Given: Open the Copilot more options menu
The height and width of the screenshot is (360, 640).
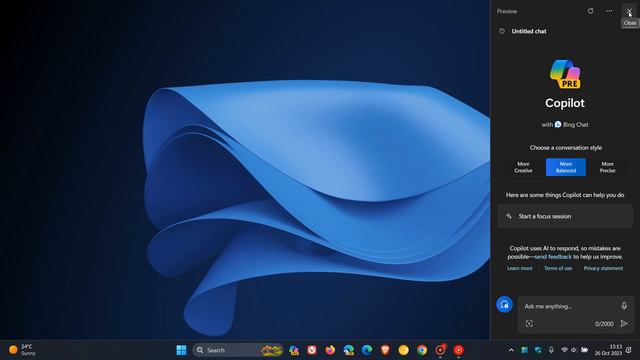Looking at the screenshot, I should point(609,11).
